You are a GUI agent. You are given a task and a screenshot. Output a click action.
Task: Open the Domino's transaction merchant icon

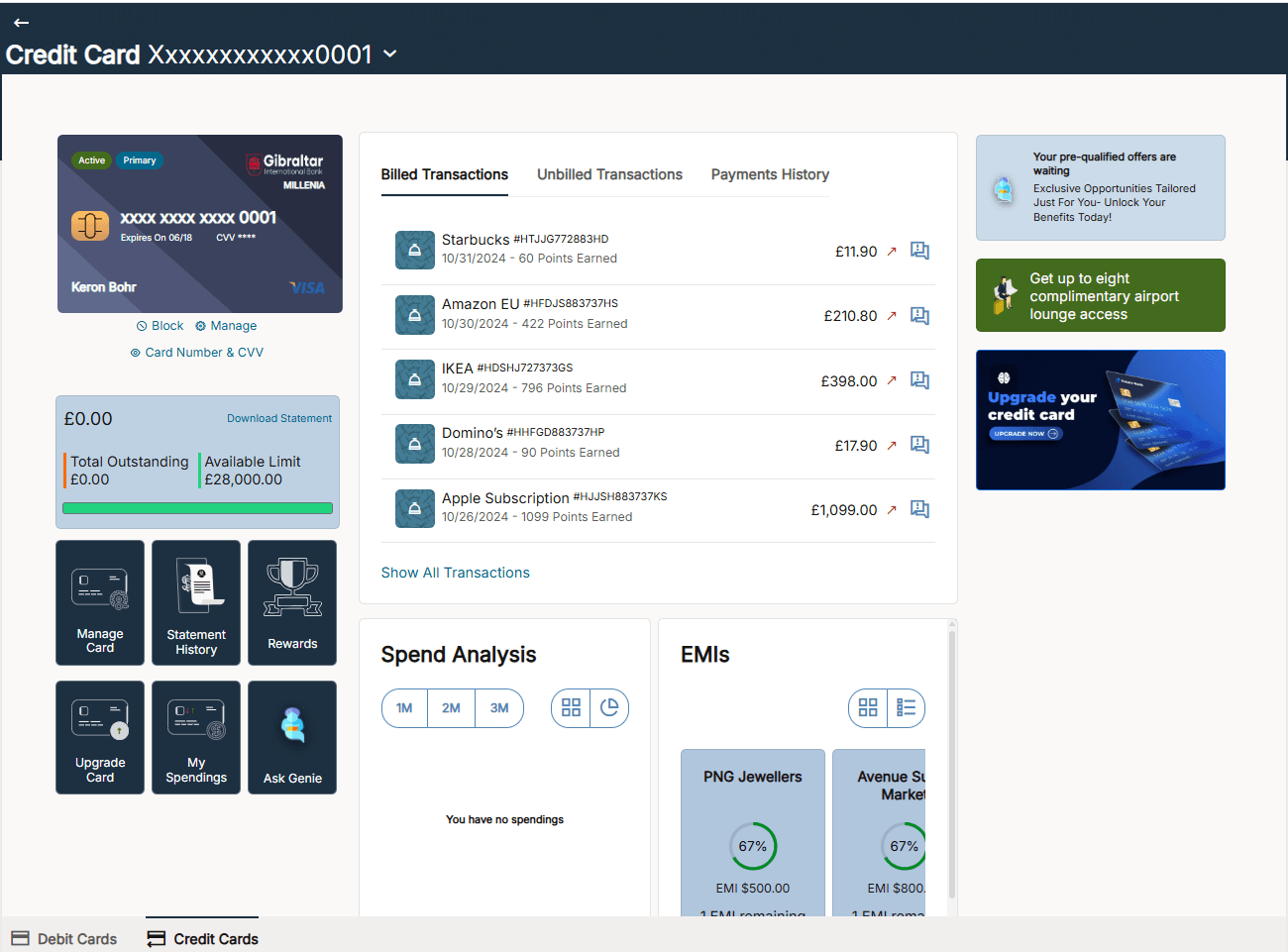tap(415, 444)
